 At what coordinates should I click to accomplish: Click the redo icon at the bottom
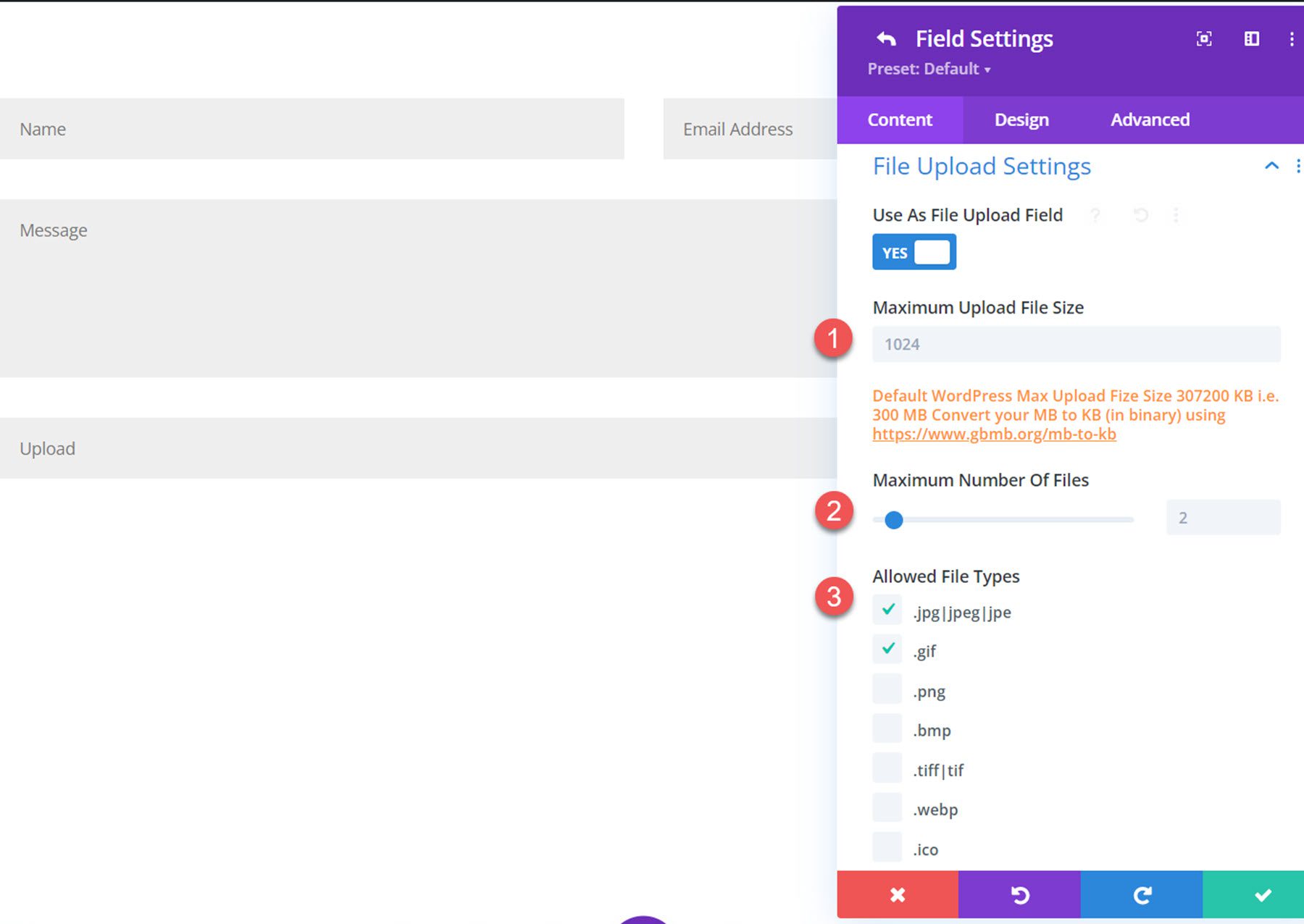pos(1142,895)
